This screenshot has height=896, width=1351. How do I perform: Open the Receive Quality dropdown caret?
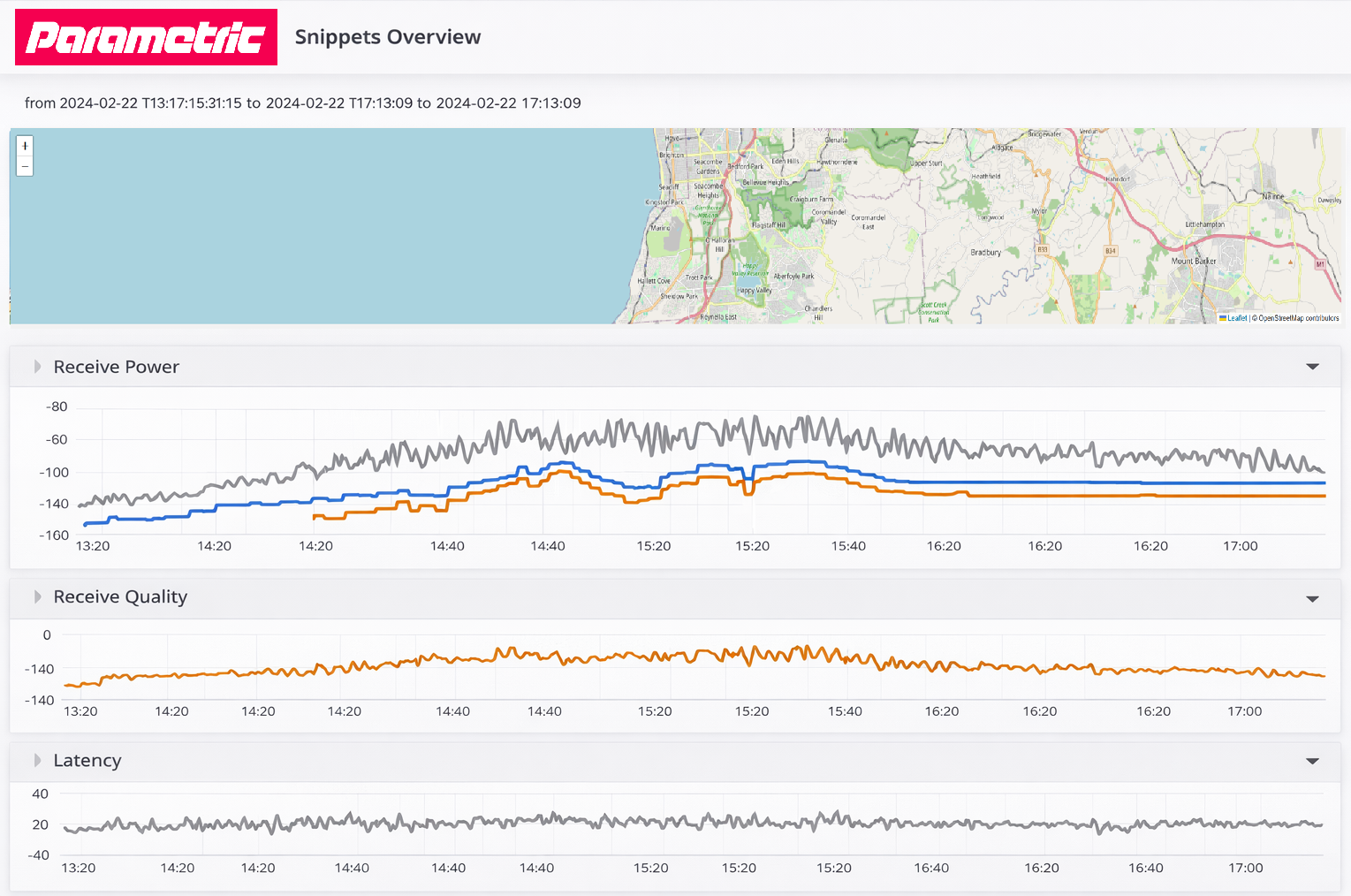(1312, 599)
